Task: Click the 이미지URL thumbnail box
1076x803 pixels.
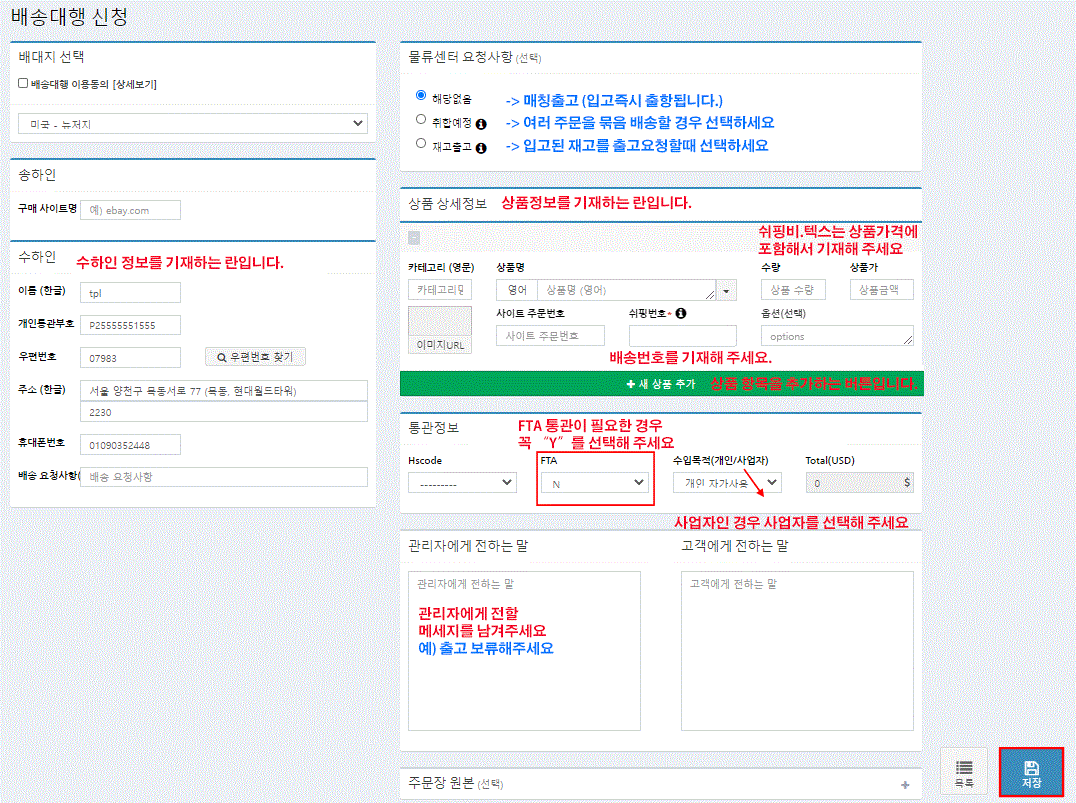Action: 439,329
